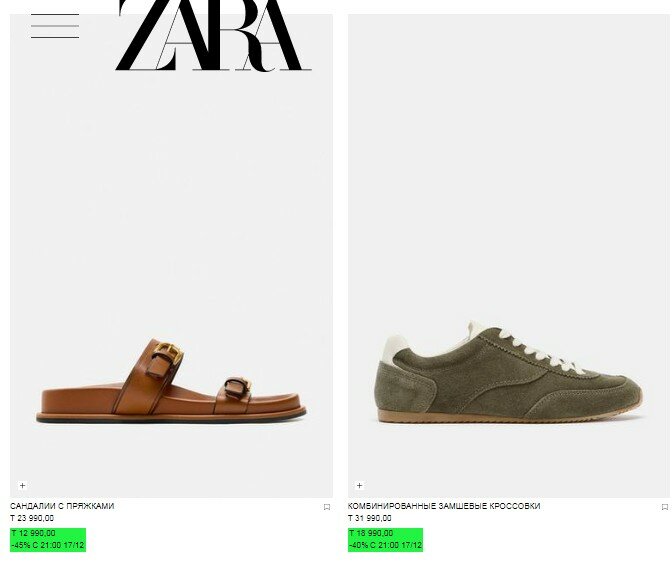Open КОМБИНИРОВАННЫЕ ЗАМШЕВЫЕ КРОССОВКИ product link
The width and height of the screenshot is (672, 575).
(444, 506)
